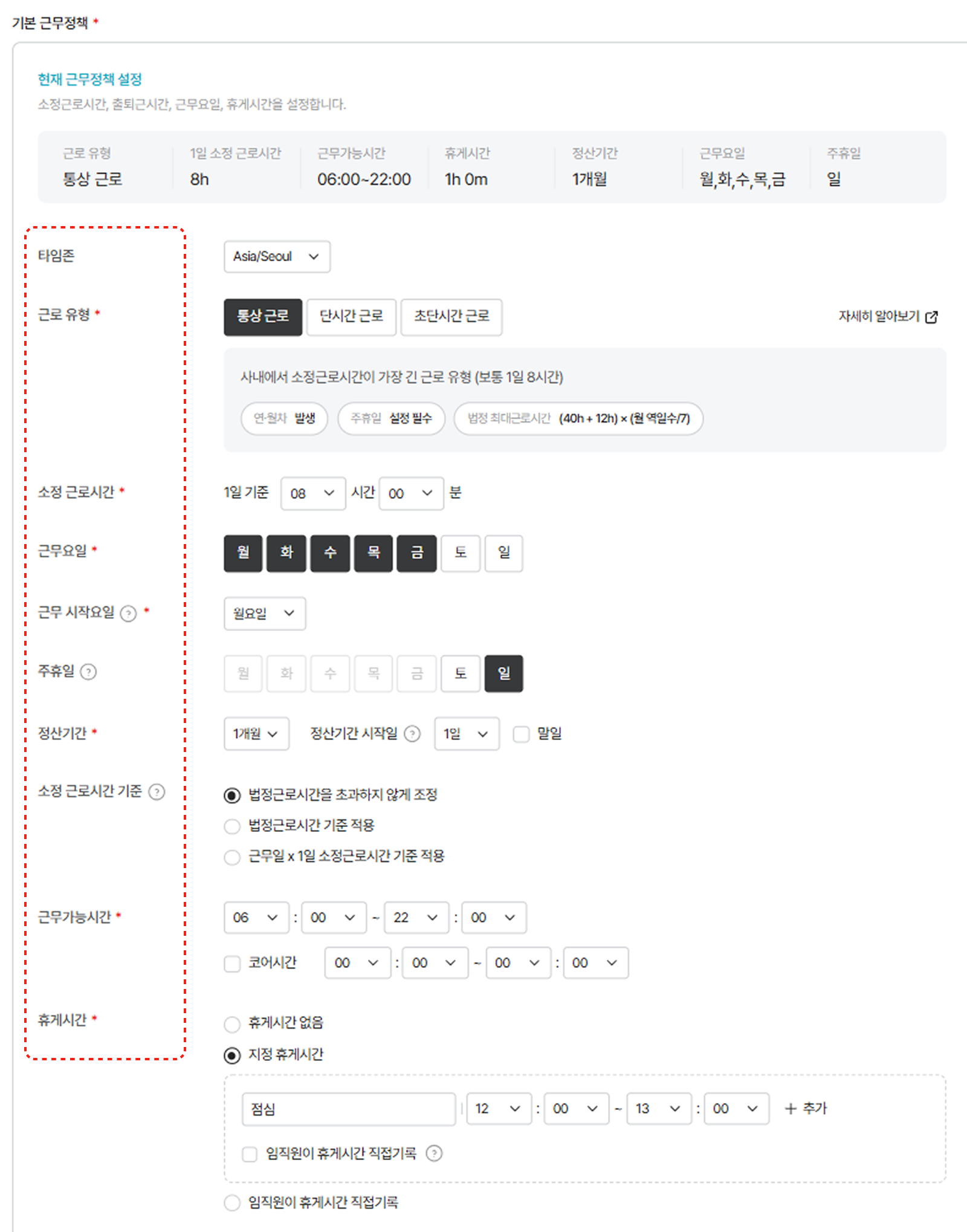967x1232 pixels.
Task: Click the 06:00~22:00 summary value
Action: pos(364,180)
